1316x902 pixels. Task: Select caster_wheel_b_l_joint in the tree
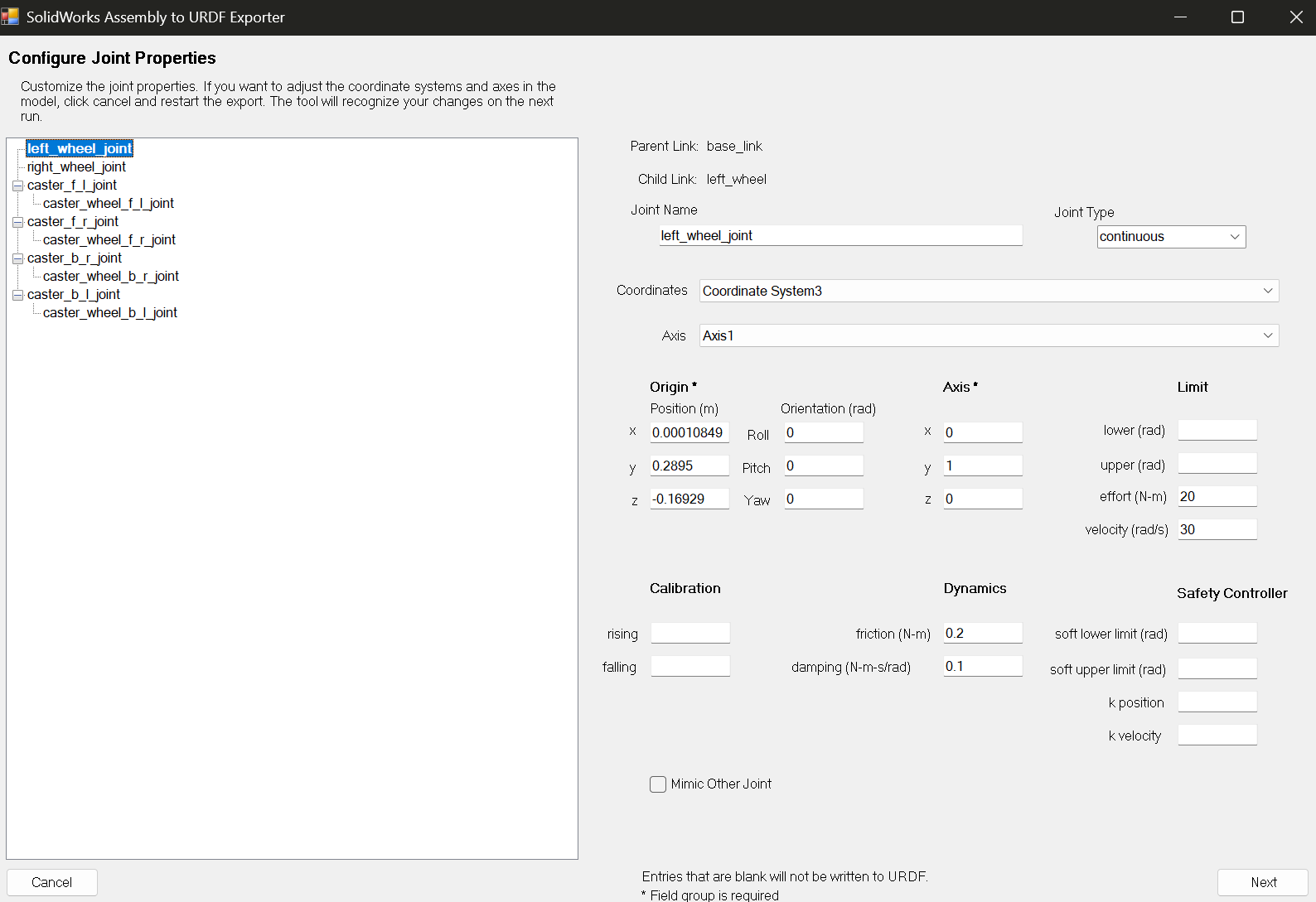point(110,312)
